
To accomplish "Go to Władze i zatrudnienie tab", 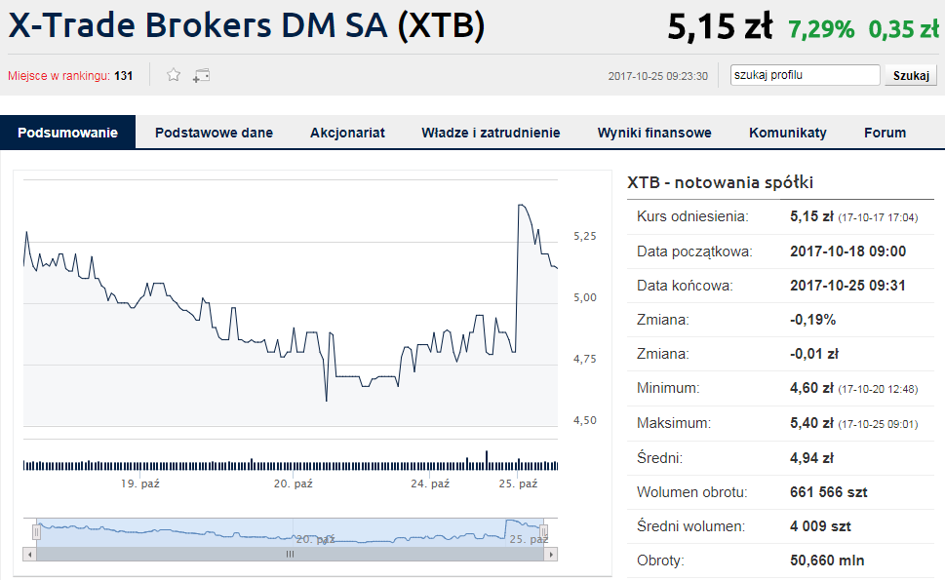I will point(491,133).
